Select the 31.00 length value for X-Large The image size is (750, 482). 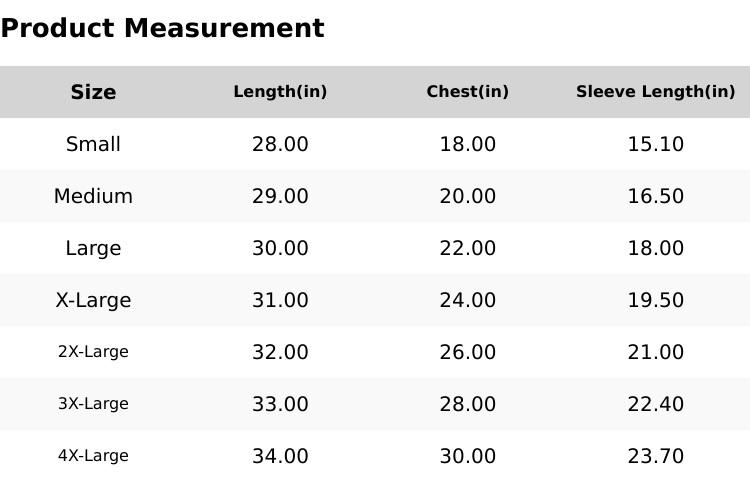point(280,300)
